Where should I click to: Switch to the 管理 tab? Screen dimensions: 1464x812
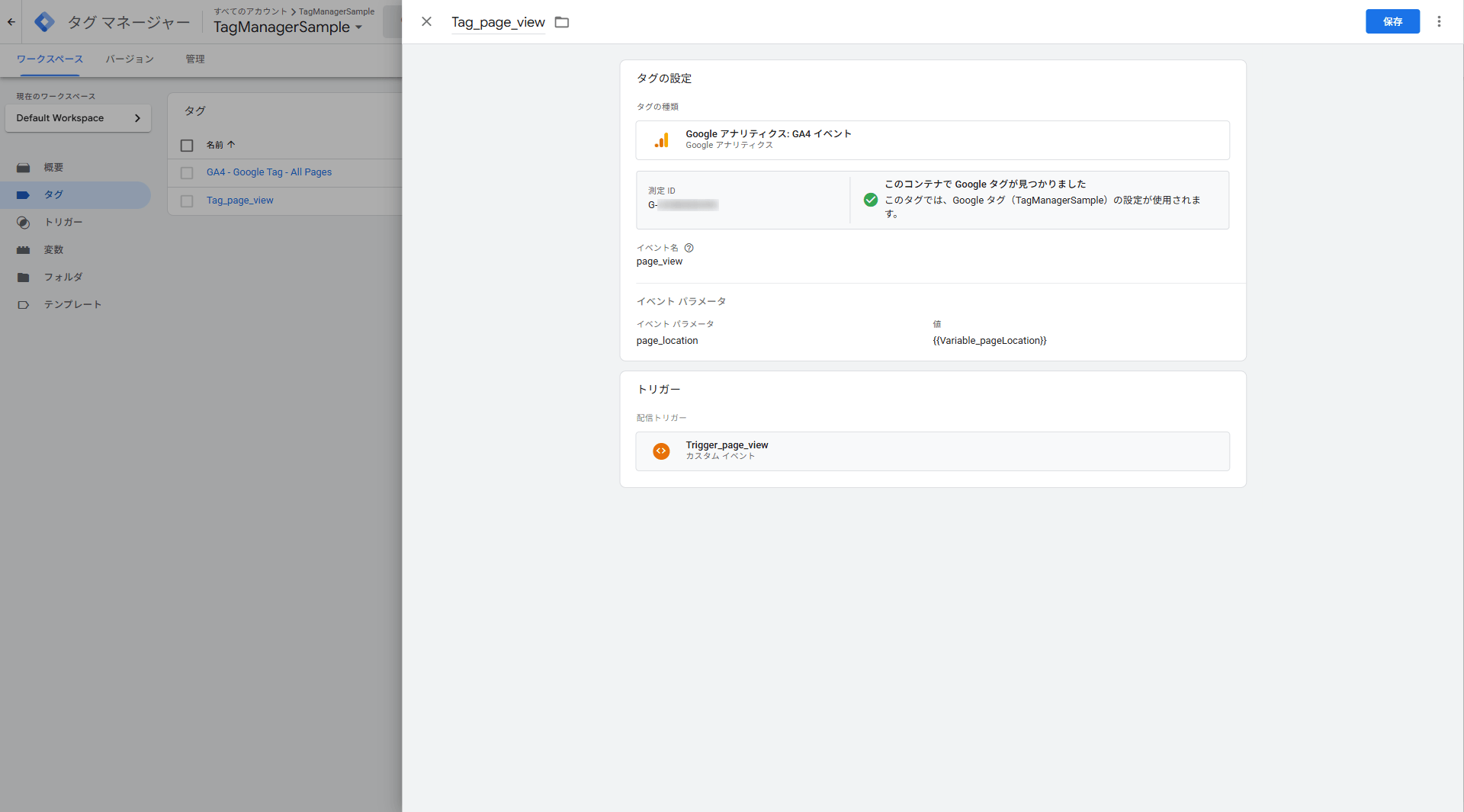point(195,59)
